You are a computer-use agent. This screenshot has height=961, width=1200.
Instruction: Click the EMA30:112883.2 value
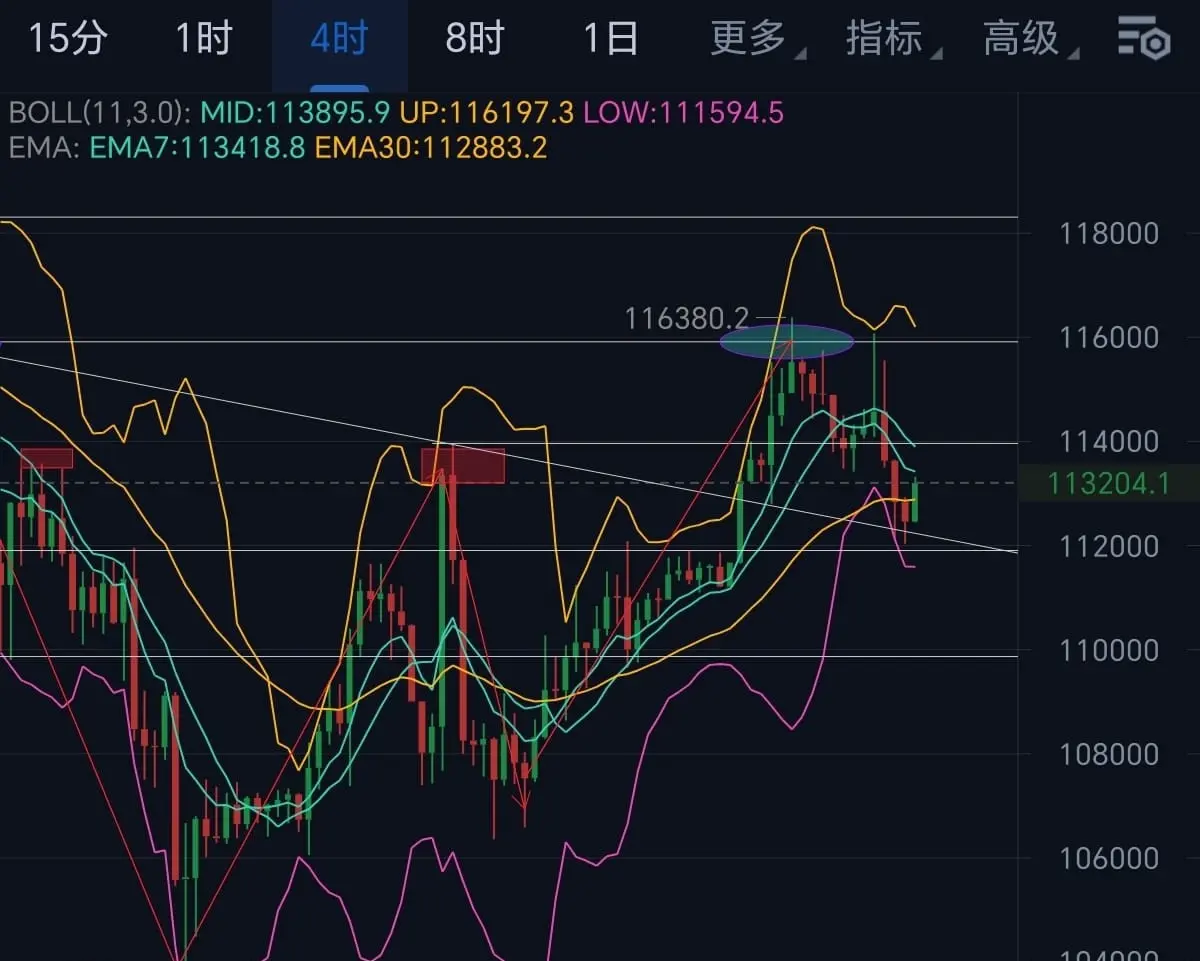pos(431,148)
